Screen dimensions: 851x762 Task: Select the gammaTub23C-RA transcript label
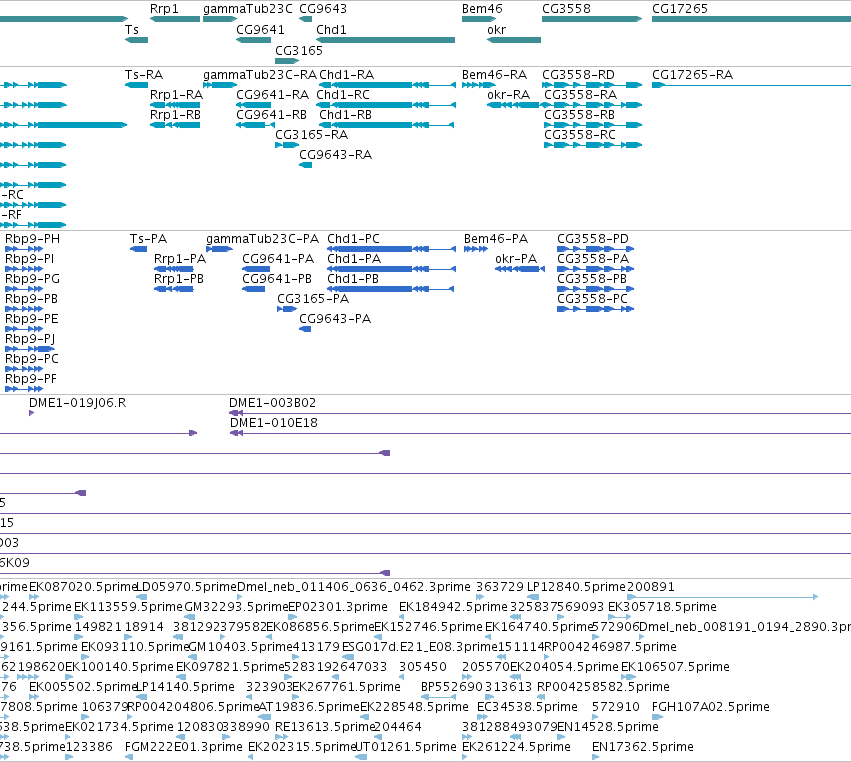pyautogui.click(x=259, y=75)
